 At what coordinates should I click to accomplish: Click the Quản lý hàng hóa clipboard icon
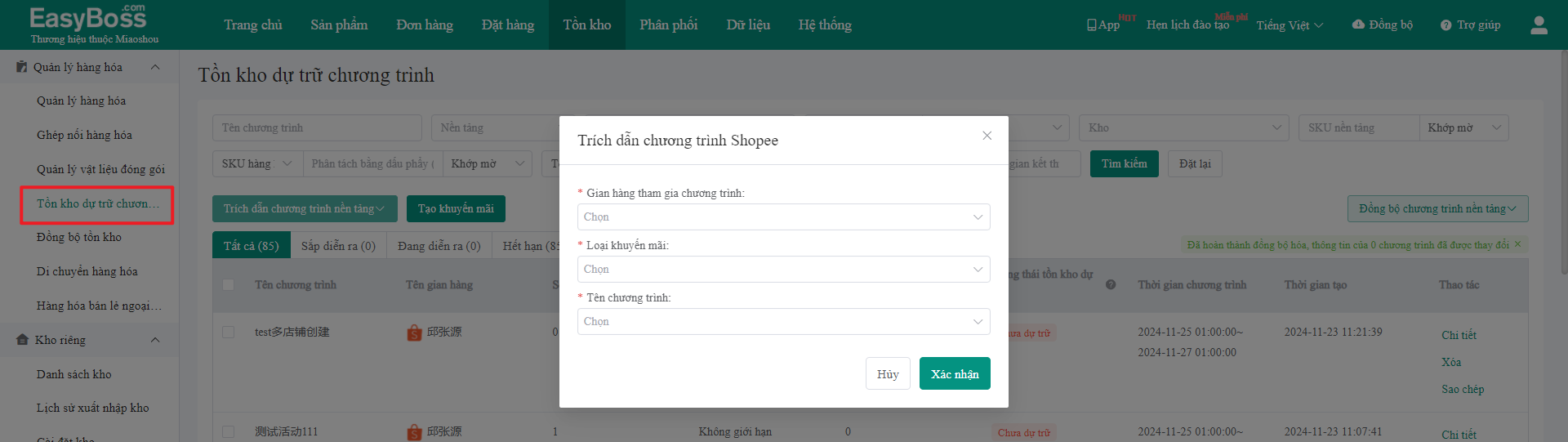pyautogui.click(x=22, y=67)
